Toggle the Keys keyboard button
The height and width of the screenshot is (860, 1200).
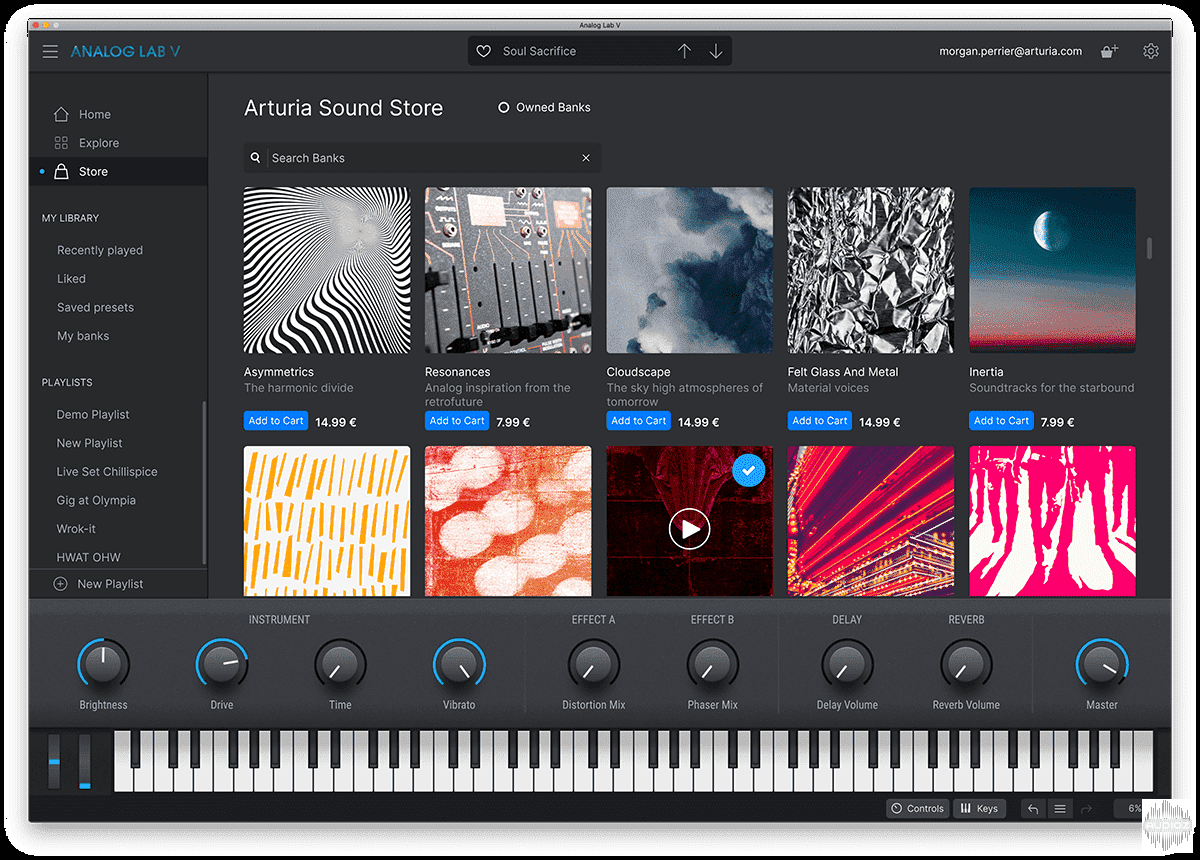click(979, 809)
